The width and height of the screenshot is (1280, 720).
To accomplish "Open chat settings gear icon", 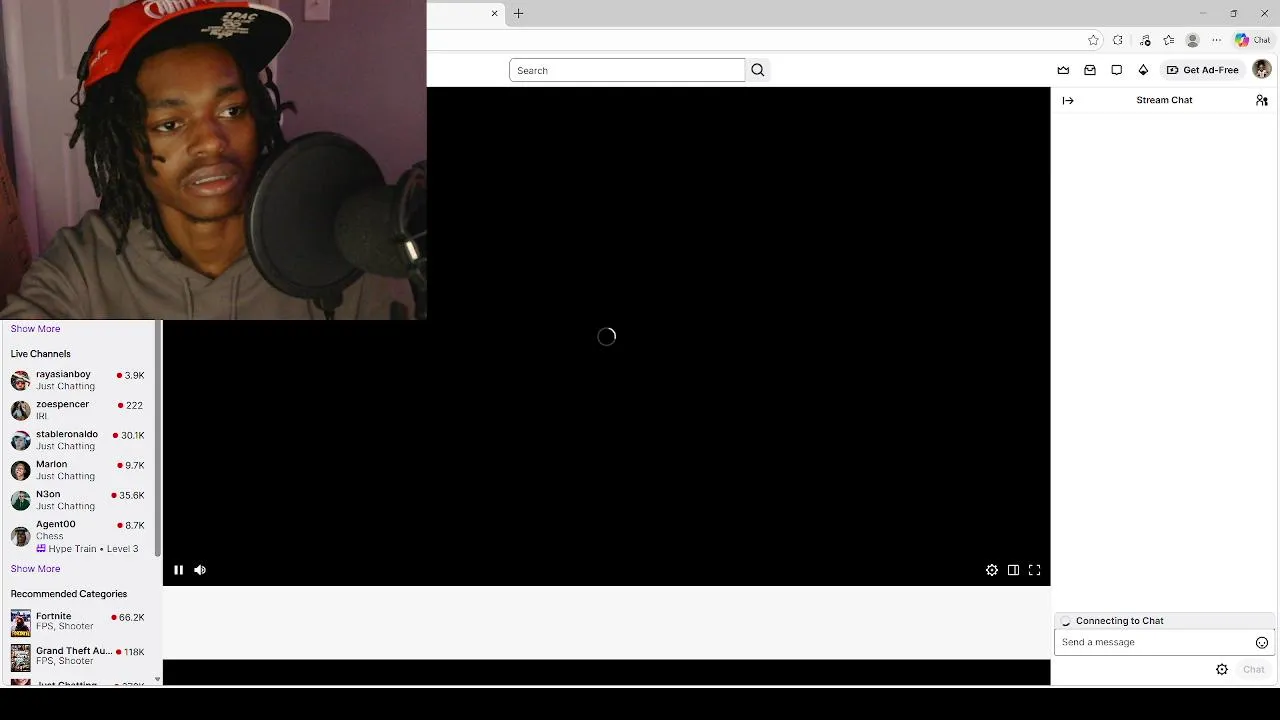I will coord(1222,670).
